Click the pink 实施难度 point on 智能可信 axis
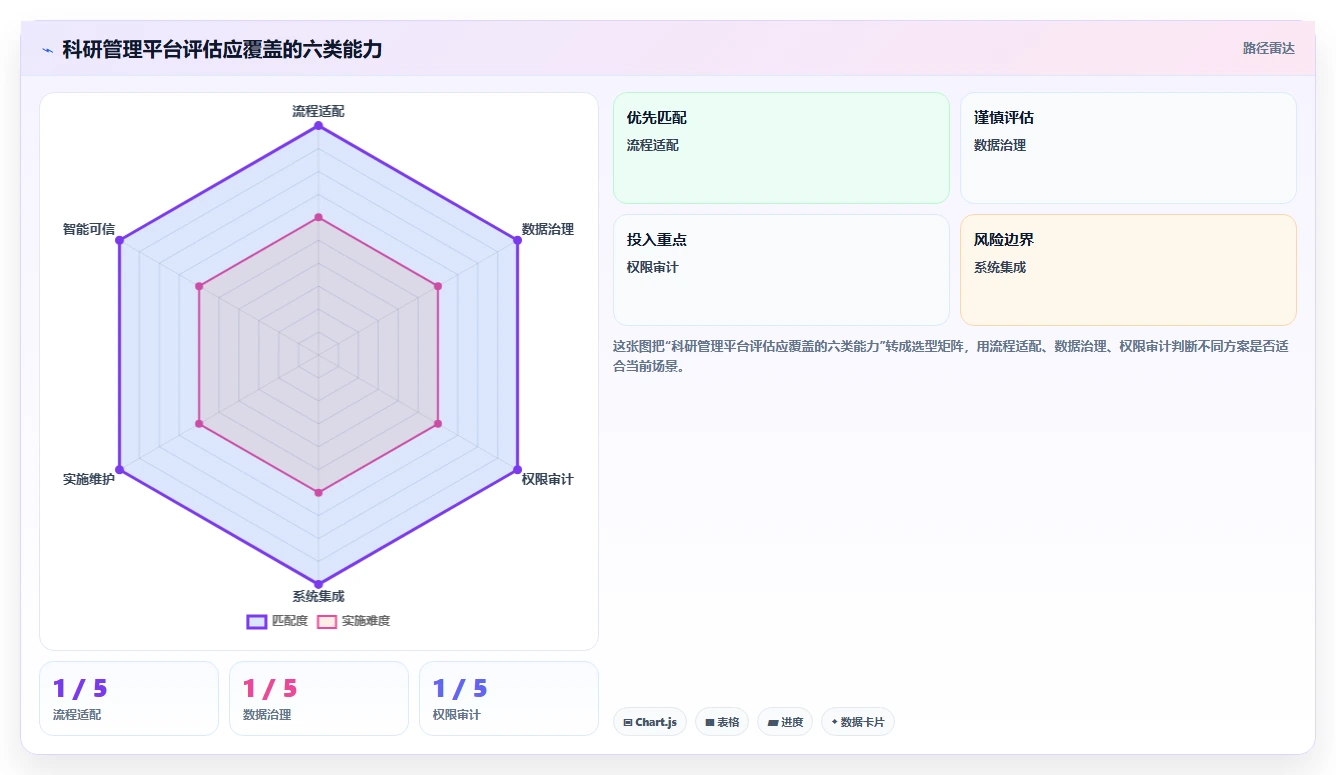The width and height of the screenshot is (1336, 775). click(x=200, y=286)
